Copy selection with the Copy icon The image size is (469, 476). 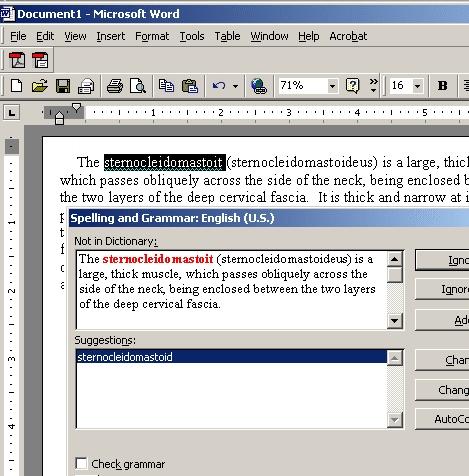(x=166, y=86)
